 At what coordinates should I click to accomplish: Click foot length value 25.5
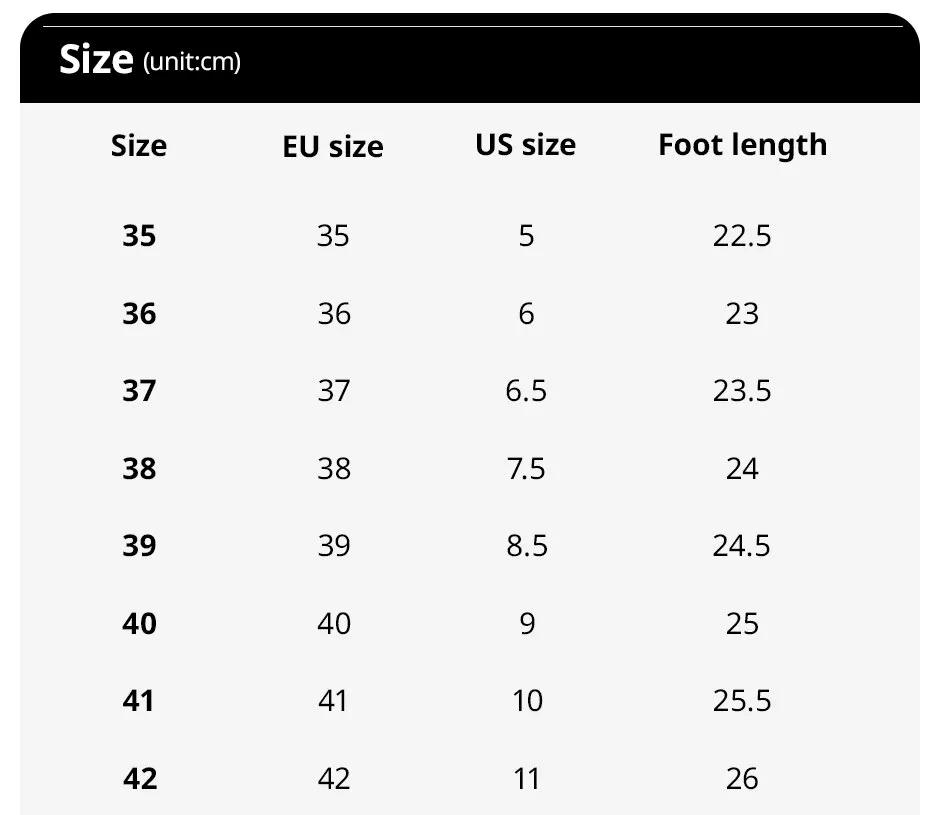tap(742, 701)
